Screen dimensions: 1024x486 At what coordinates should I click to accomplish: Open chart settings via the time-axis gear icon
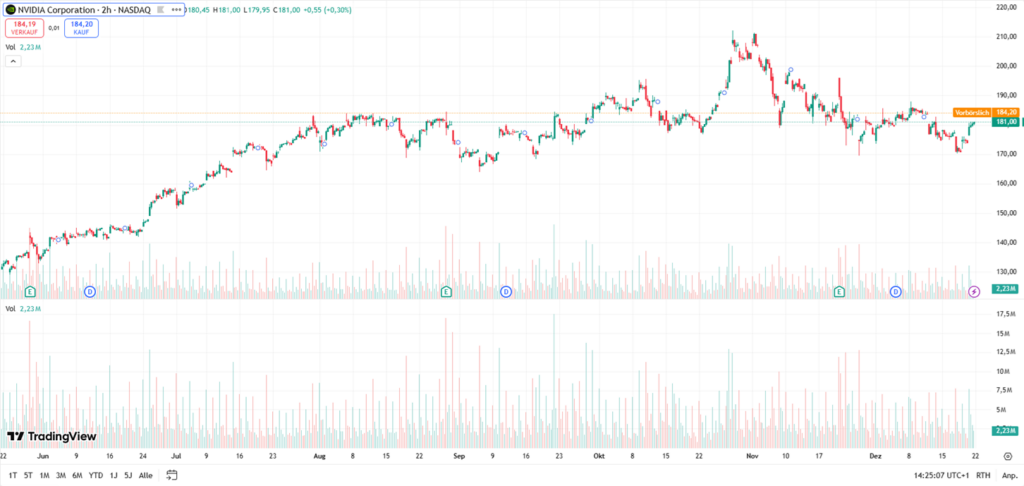coord(1006,456)
